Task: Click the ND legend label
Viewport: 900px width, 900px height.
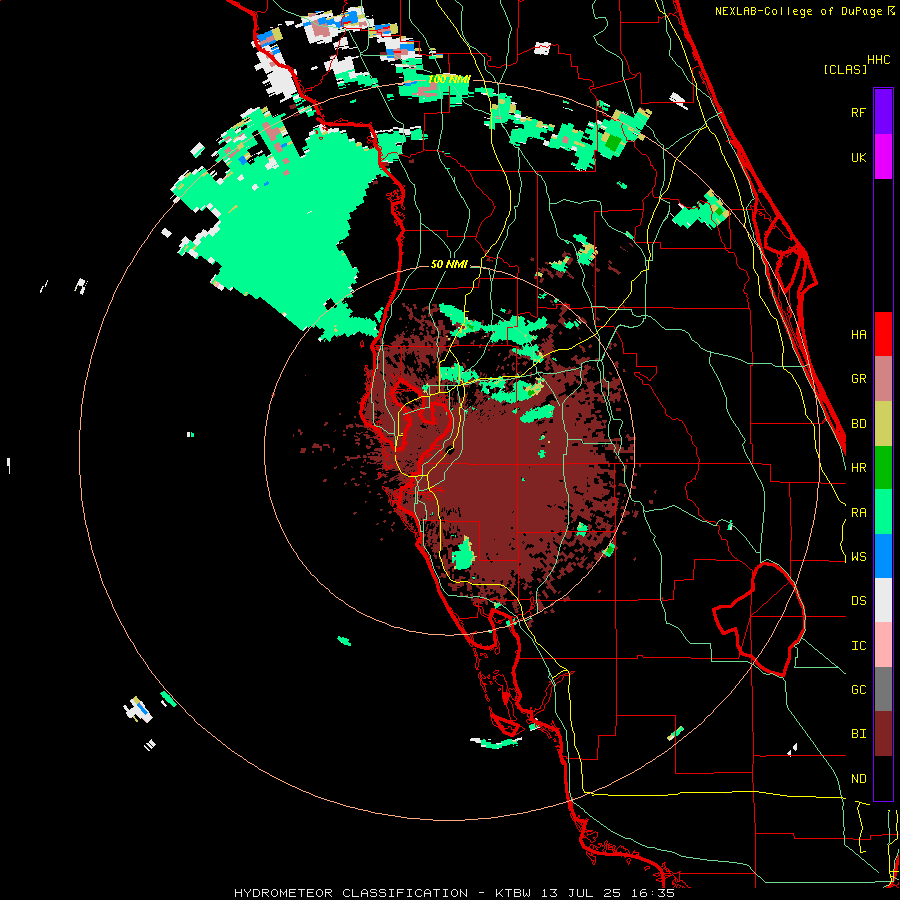Action: 858,778
